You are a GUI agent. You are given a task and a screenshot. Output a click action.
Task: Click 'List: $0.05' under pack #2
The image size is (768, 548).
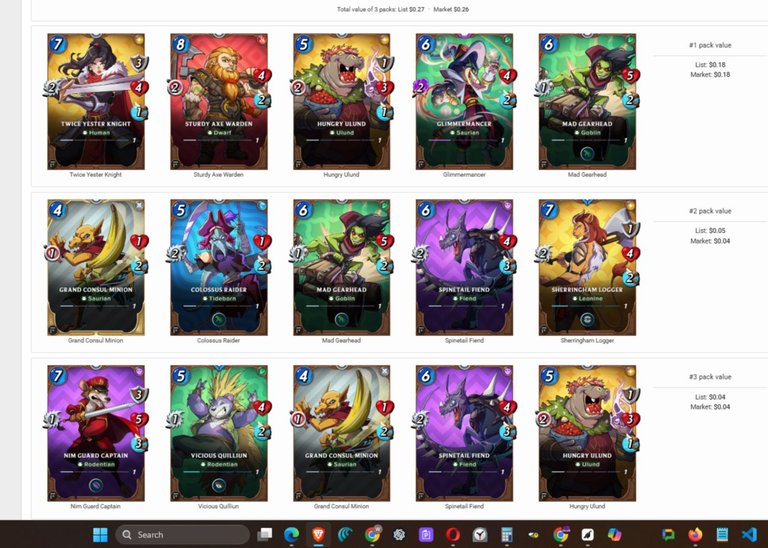[710, 231]
